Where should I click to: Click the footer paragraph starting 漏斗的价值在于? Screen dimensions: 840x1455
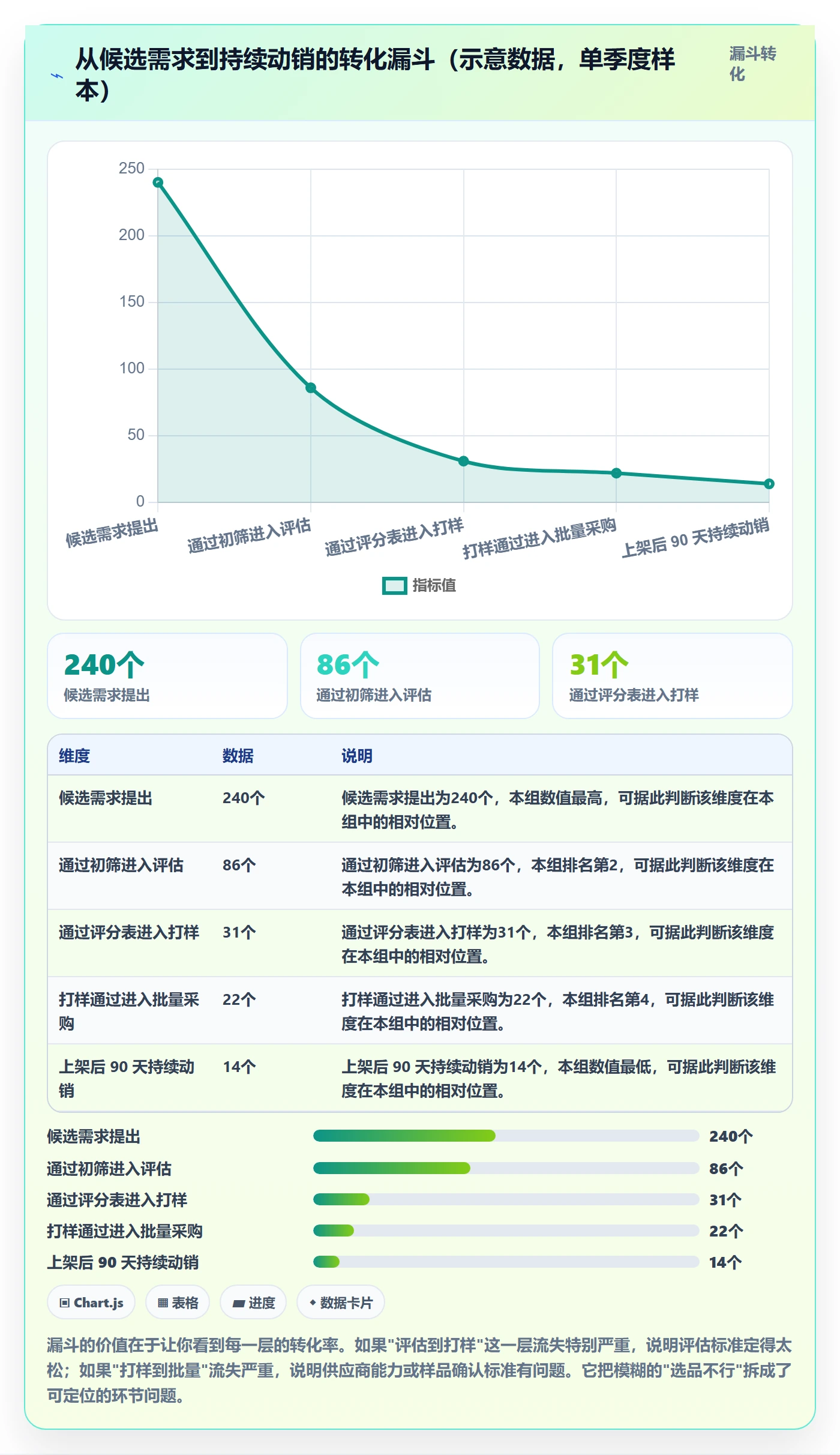419,1370
